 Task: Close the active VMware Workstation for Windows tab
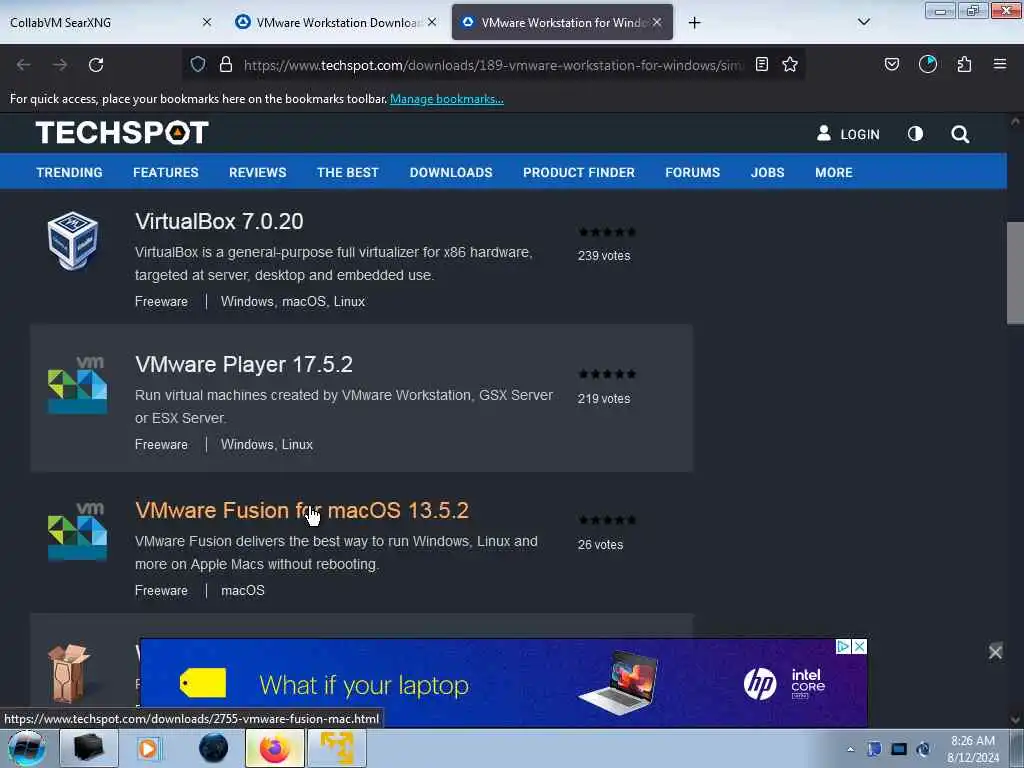[x=657, y=22]
